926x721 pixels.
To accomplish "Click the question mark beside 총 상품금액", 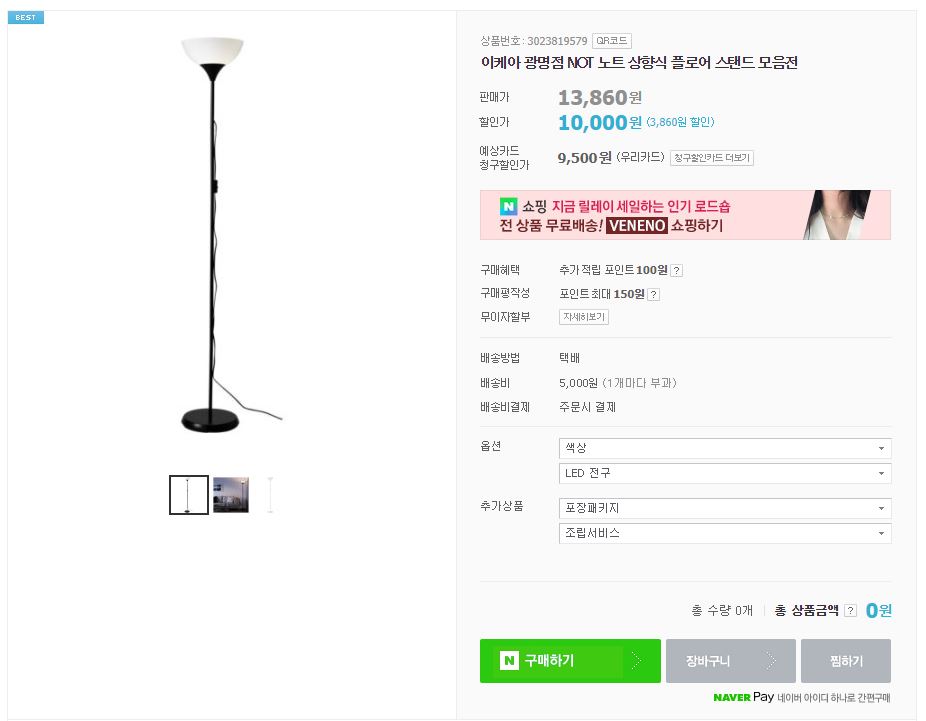I will 850,611.
